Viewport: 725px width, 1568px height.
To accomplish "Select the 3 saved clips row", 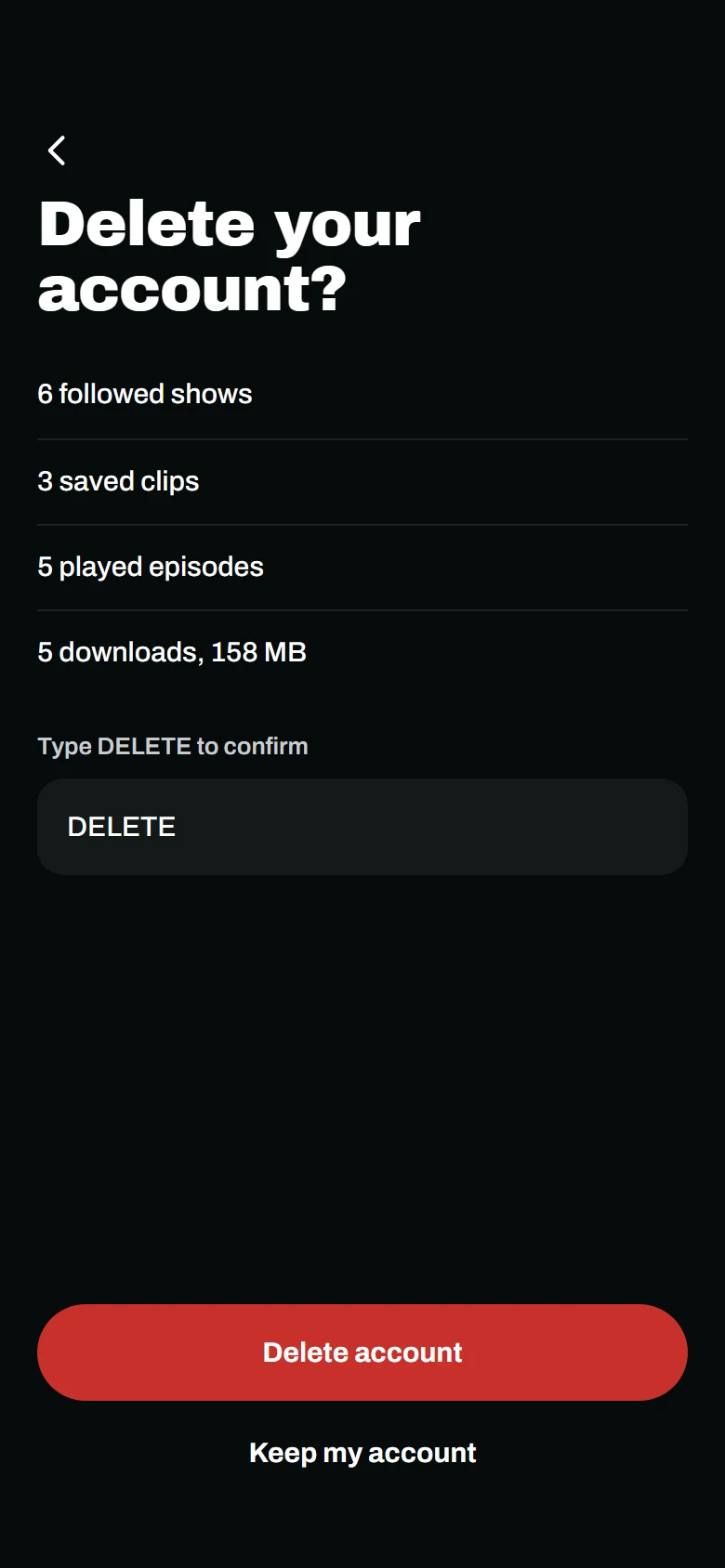I will click(362, 481).
